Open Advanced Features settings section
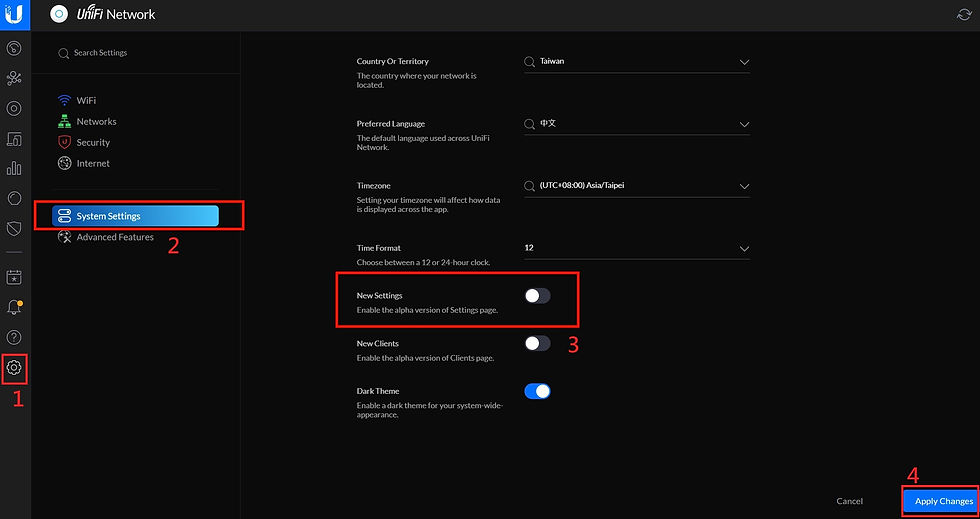 115,237
